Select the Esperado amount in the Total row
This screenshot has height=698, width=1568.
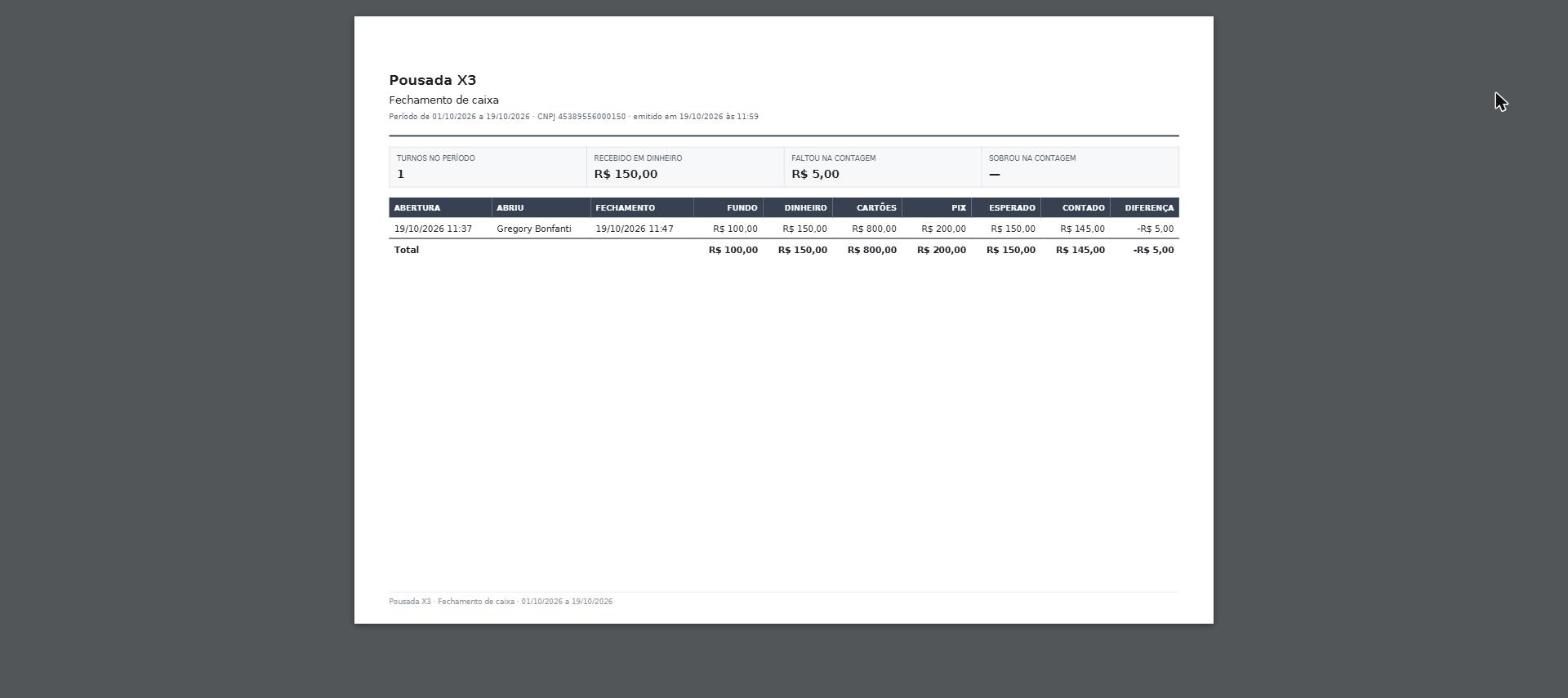(x=1011, y=250)
